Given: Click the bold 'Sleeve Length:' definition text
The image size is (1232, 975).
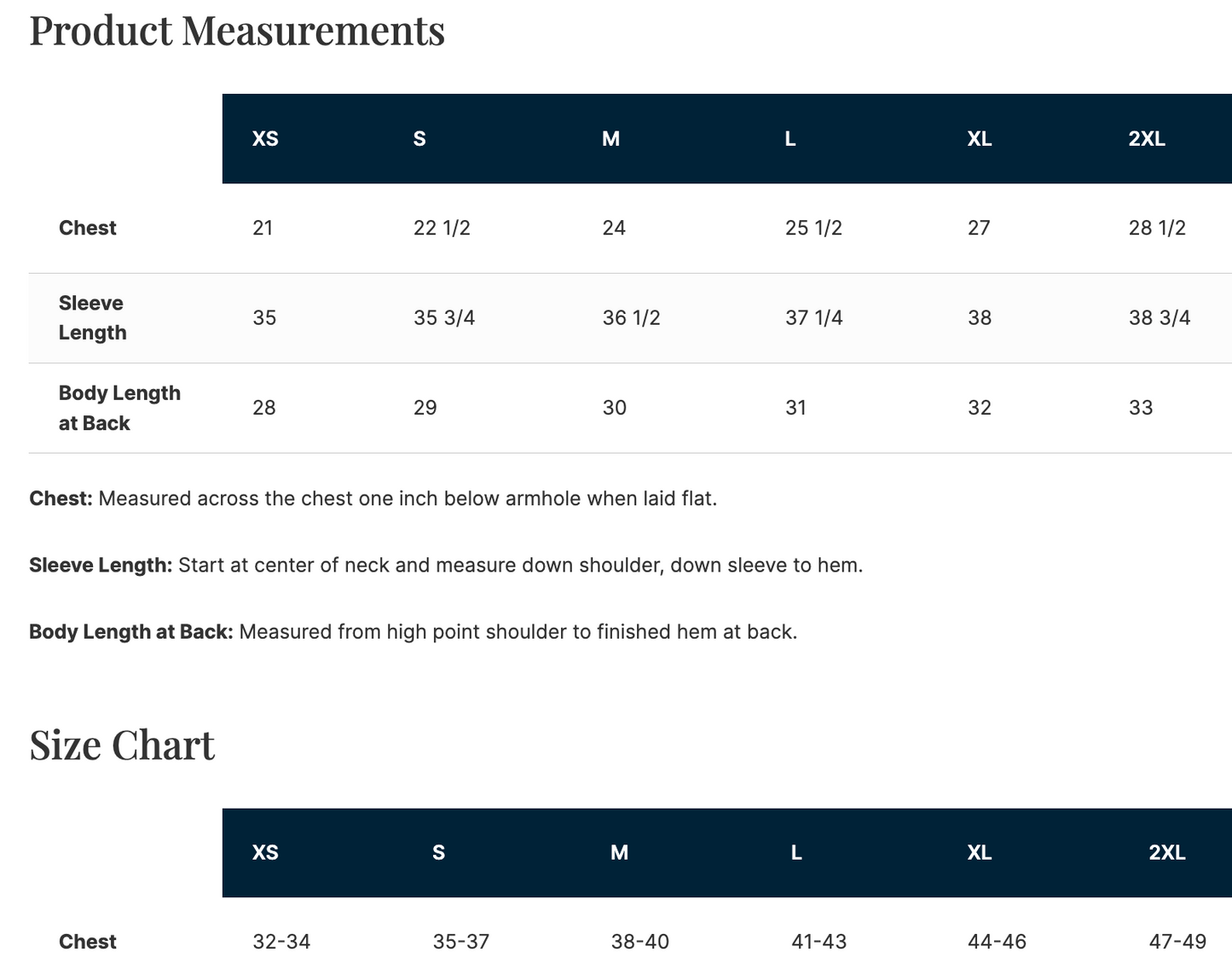Looking at the screenshot, I should [x=101, y=566].
